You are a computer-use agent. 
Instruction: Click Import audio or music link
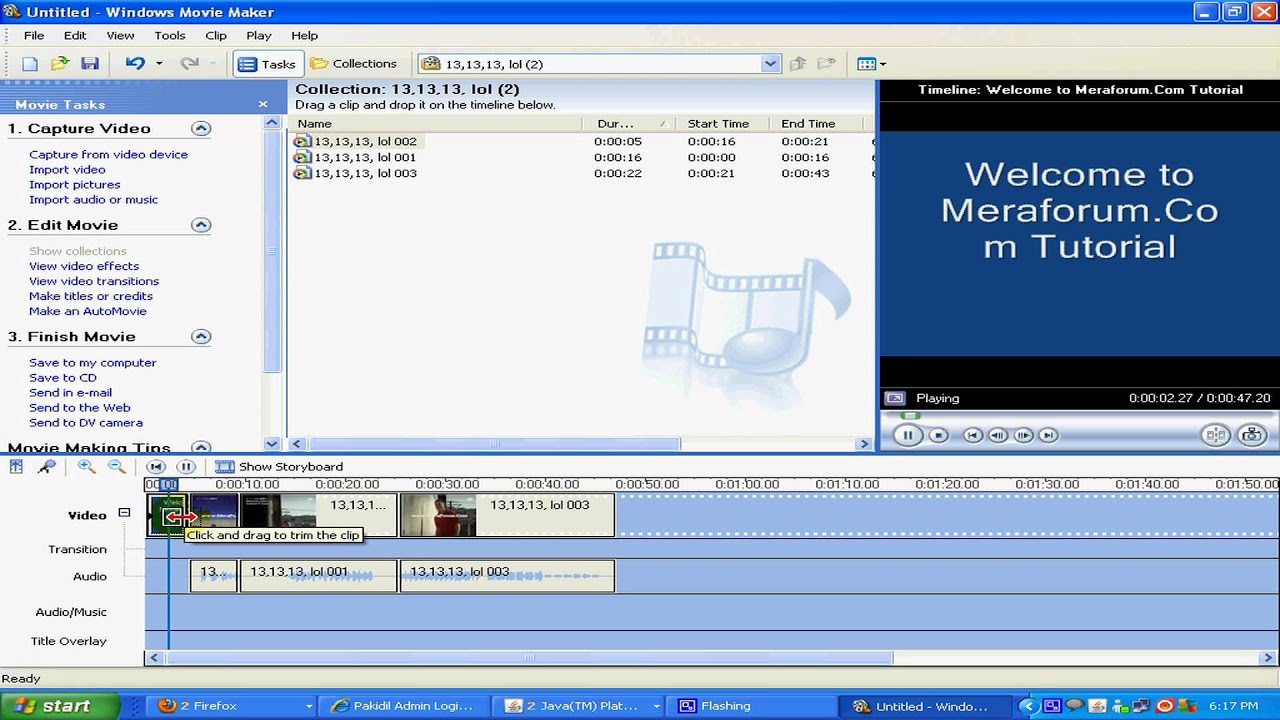click(x=93, y=200)
